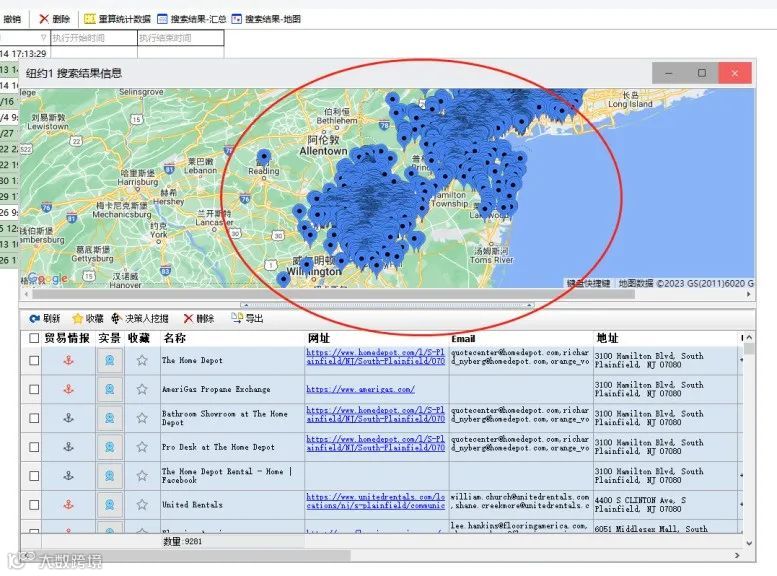Viewport: 777px width, 576px height.
Task: Click the splitter collapse handle below map
Action: pos(388,305)
